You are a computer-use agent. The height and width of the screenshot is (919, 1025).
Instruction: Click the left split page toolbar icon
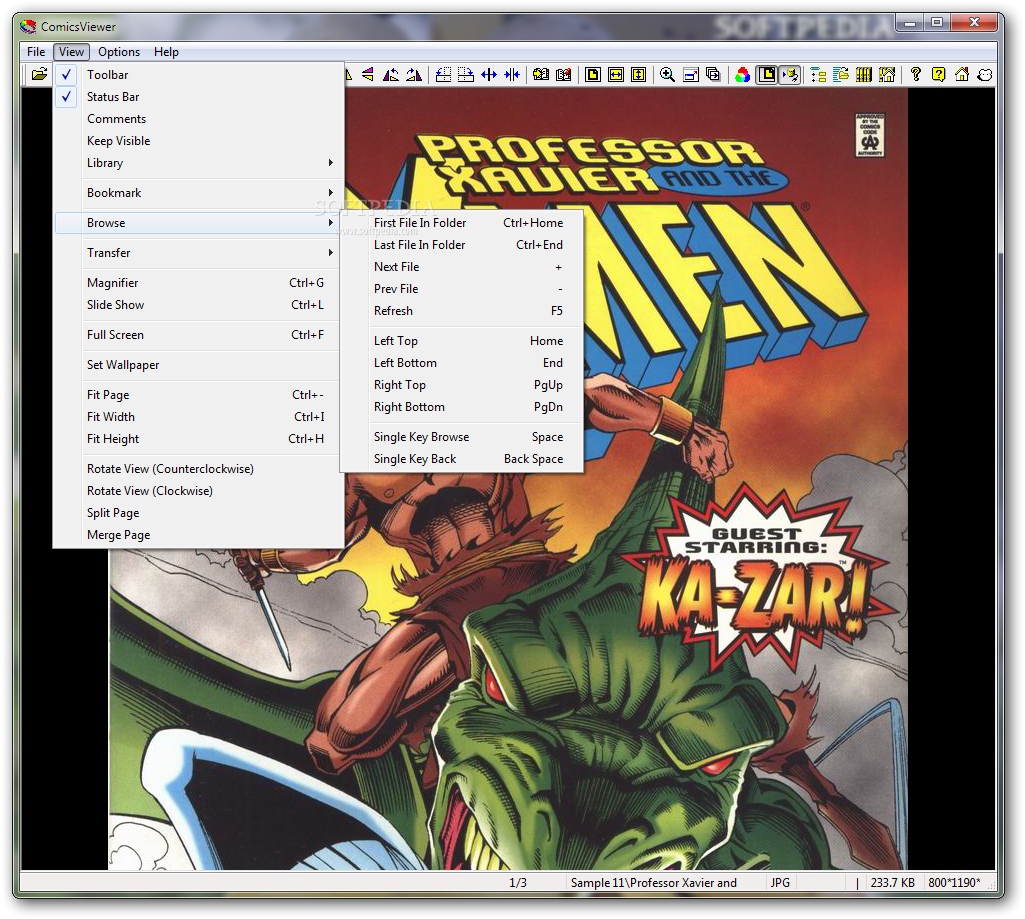(443, 75)
